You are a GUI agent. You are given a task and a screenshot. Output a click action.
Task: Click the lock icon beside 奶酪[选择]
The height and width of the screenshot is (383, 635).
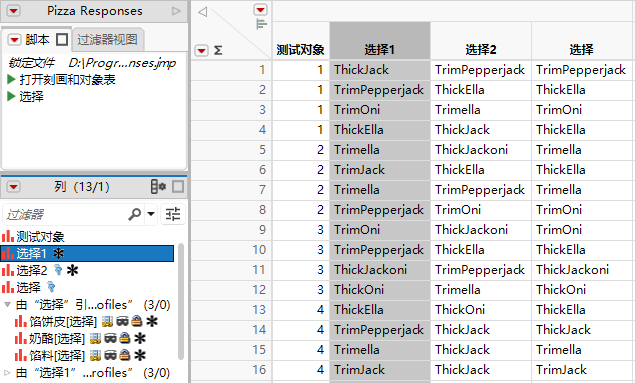[x=125, y=338]
